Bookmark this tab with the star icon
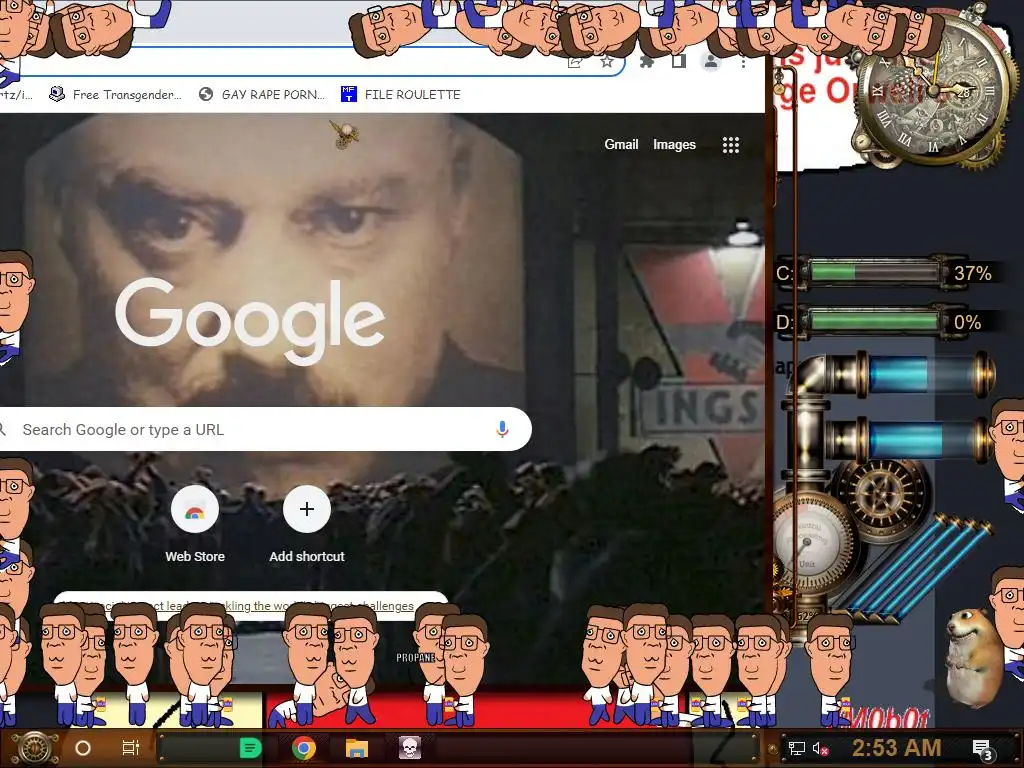1024x768 pixels. pyautogui.click(x=607, y=61)
